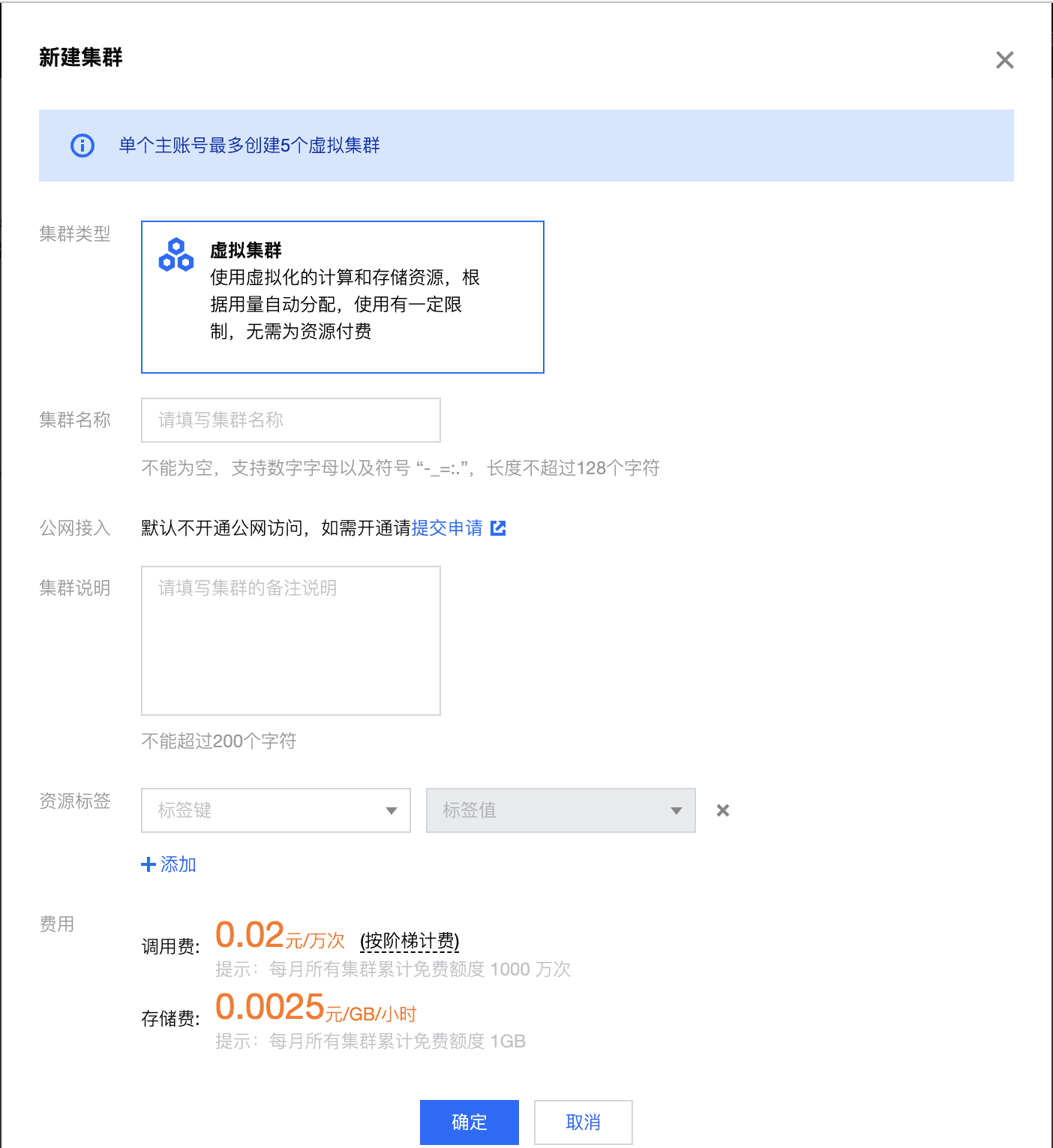
Task: Expand the 标签键 selector arrow
Action: (391, 810)
